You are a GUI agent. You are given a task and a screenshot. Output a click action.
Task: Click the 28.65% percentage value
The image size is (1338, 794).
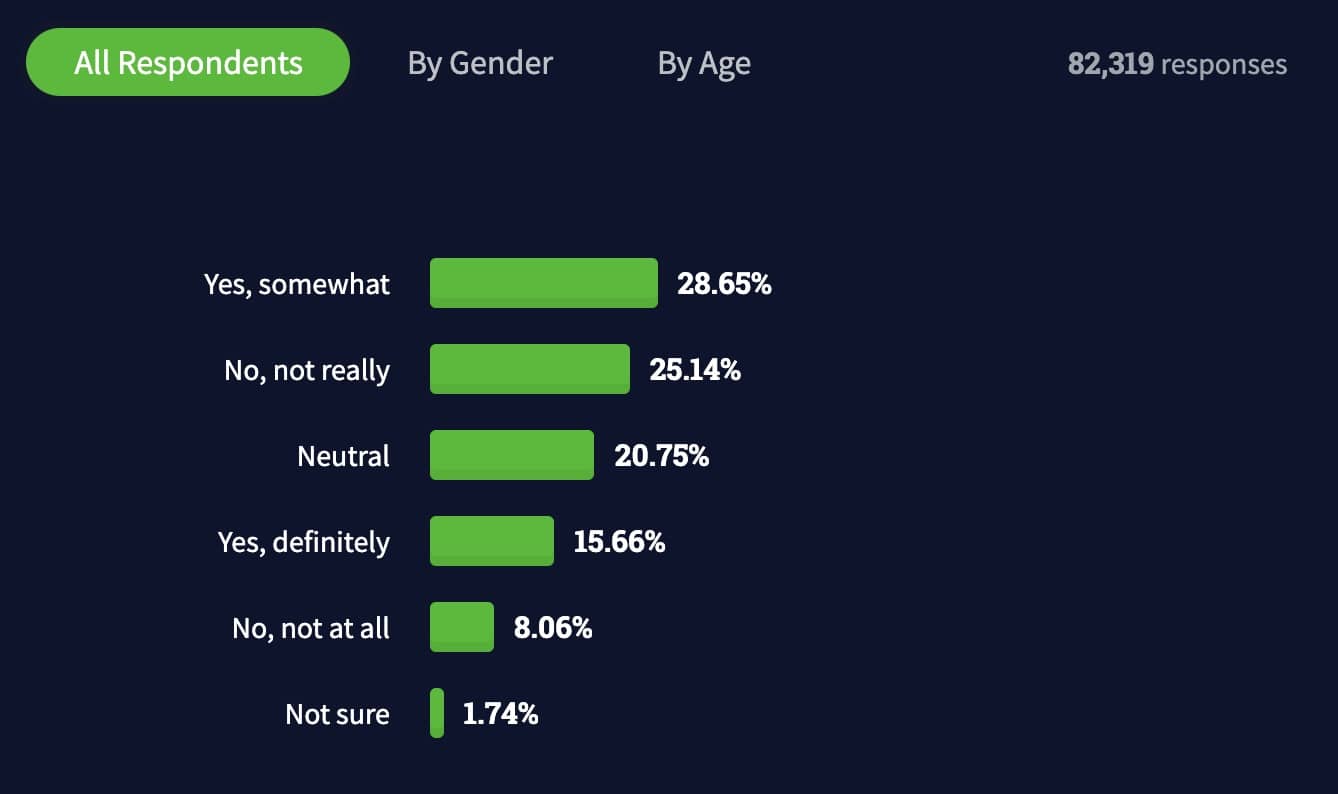tap(724, 284)
